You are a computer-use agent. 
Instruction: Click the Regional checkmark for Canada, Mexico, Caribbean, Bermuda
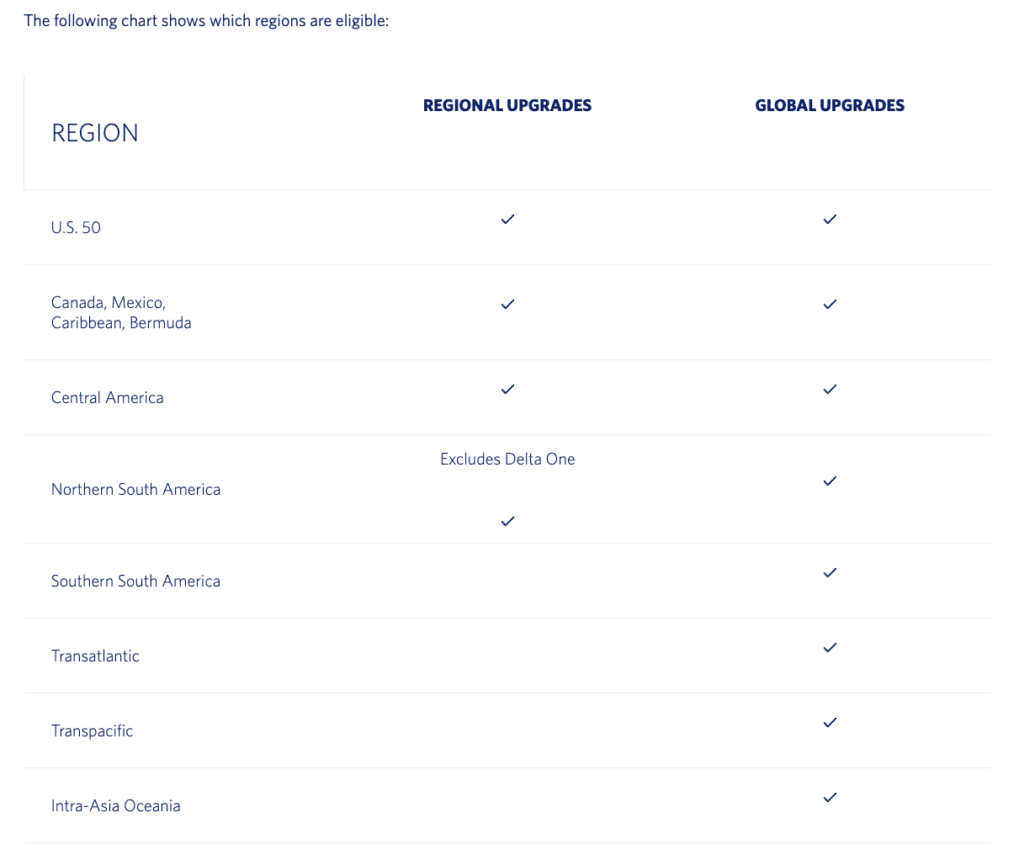click(507, 304)
